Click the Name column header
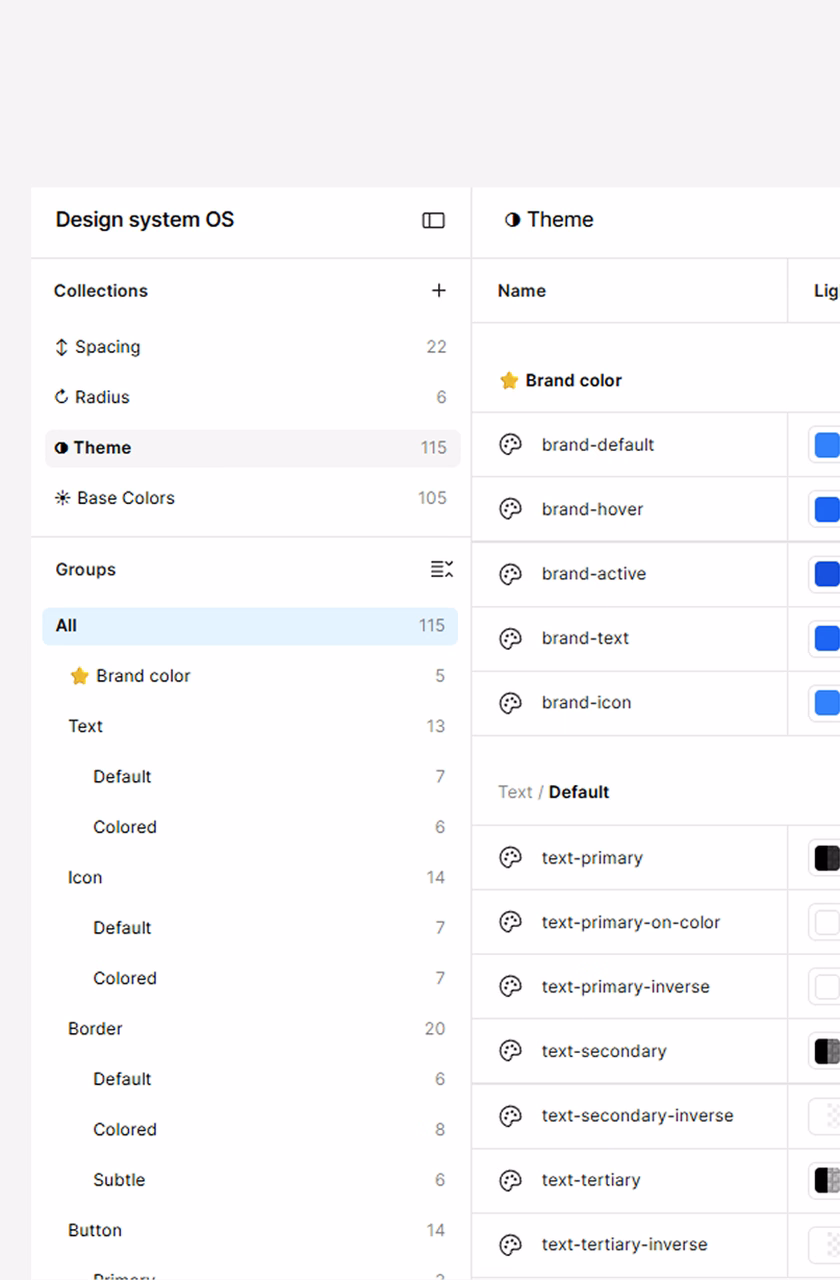840x1280 pixels. (x=522, y=291)
